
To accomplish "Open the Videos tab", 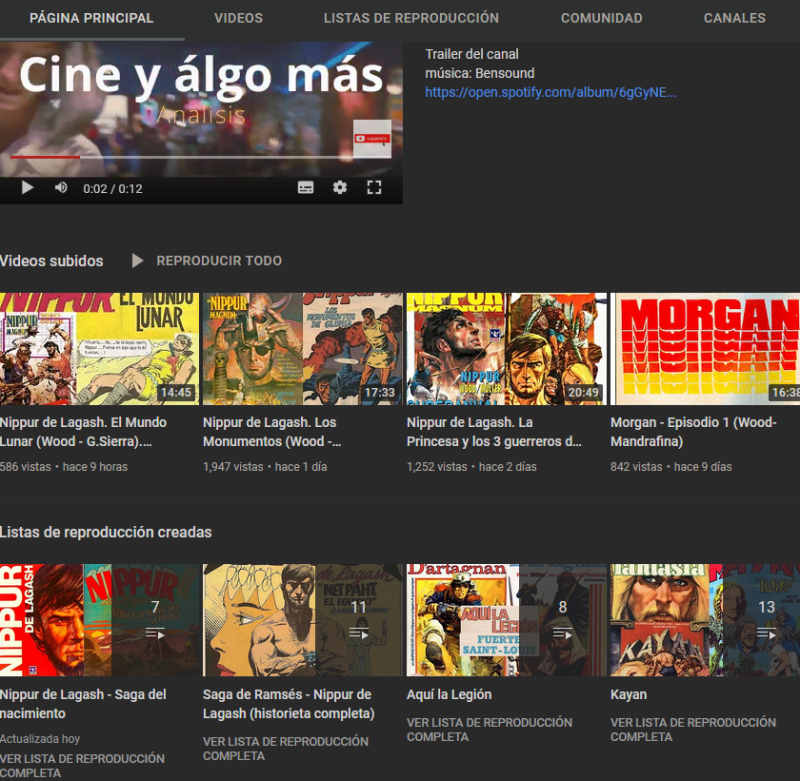I will coord(238,18).
